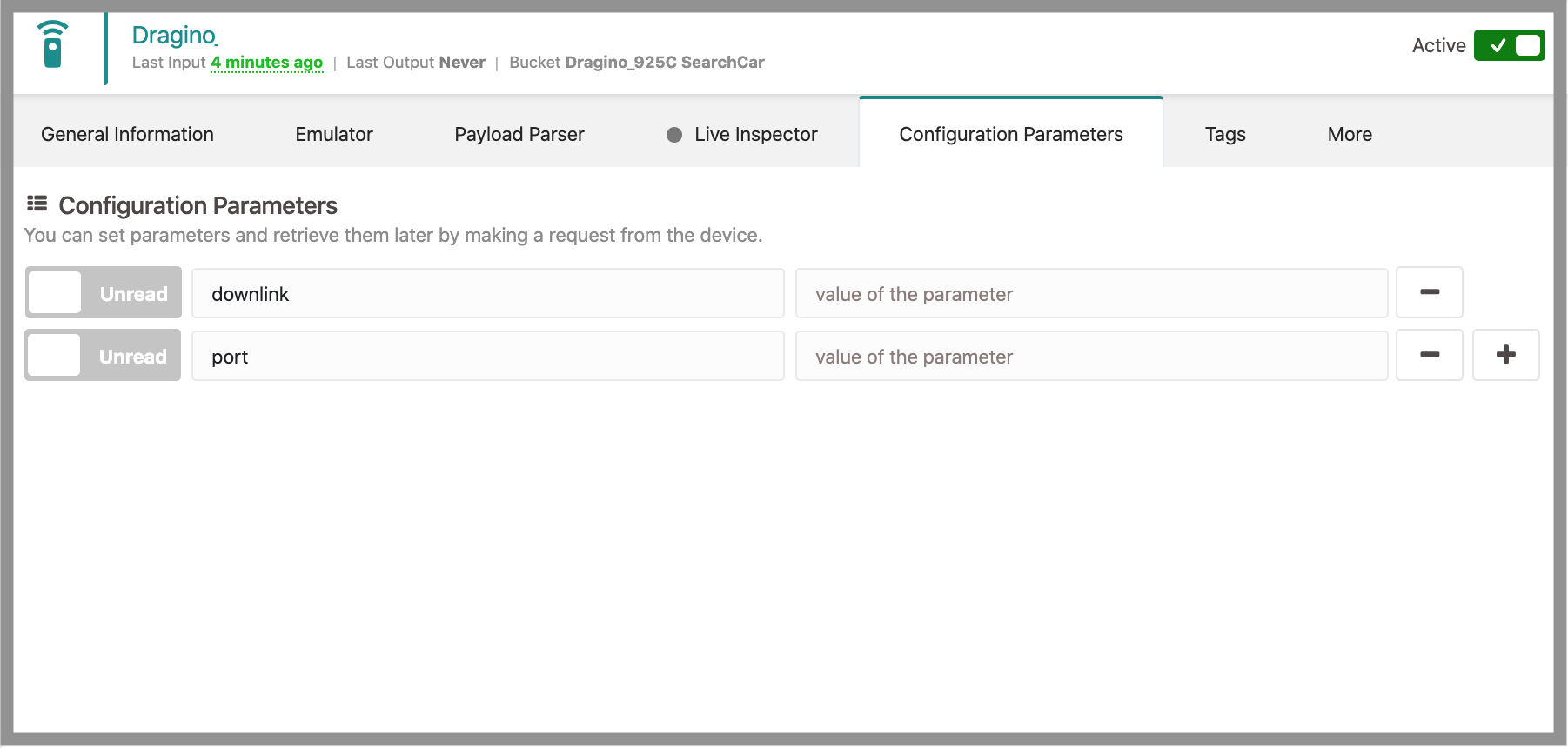The width and height of the screenshot is (1568, 748).
Task: Click the Configuration Parameters list icon
Action: (37, 204)
